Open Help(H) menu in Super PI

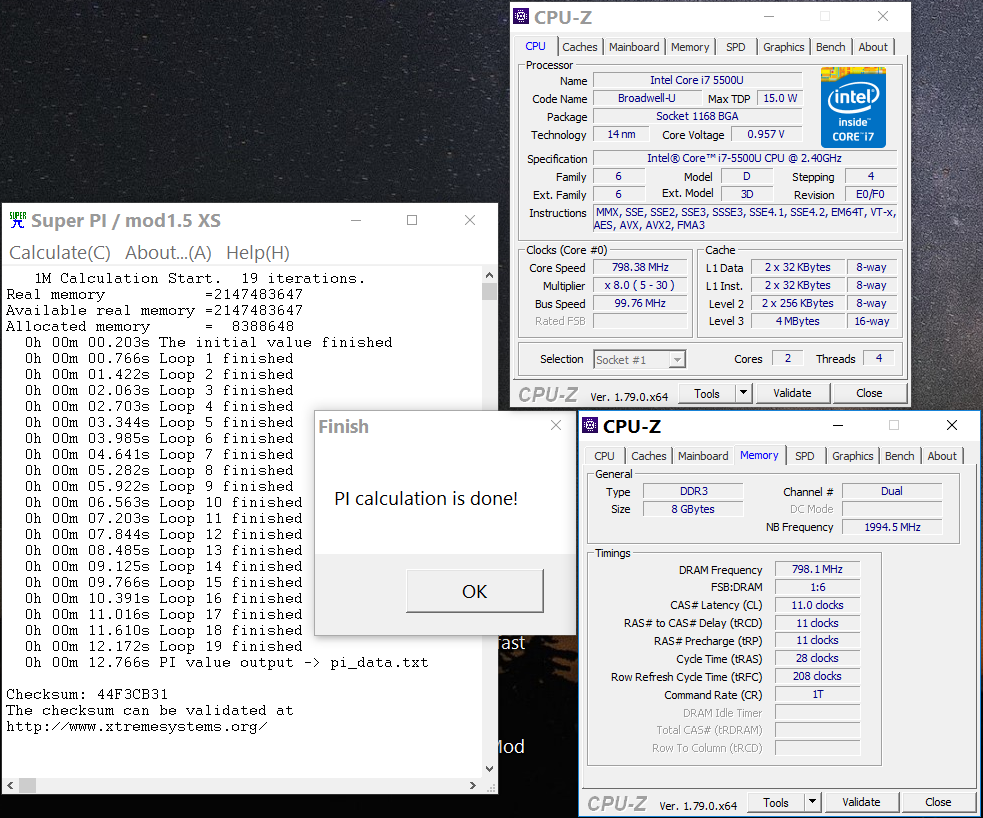point(258,253)
